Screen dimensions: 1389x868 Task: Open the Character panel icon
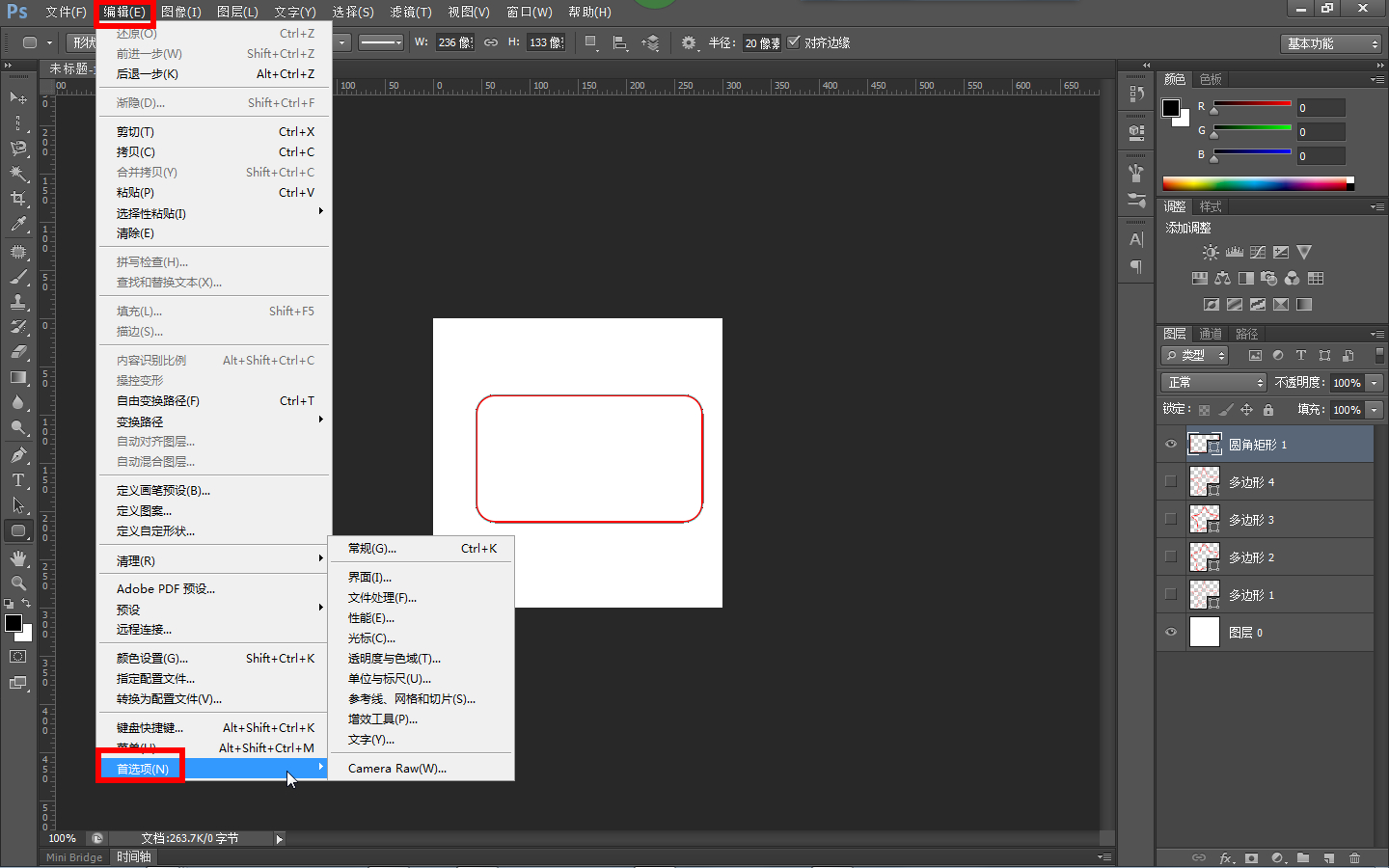point(1136,239)
